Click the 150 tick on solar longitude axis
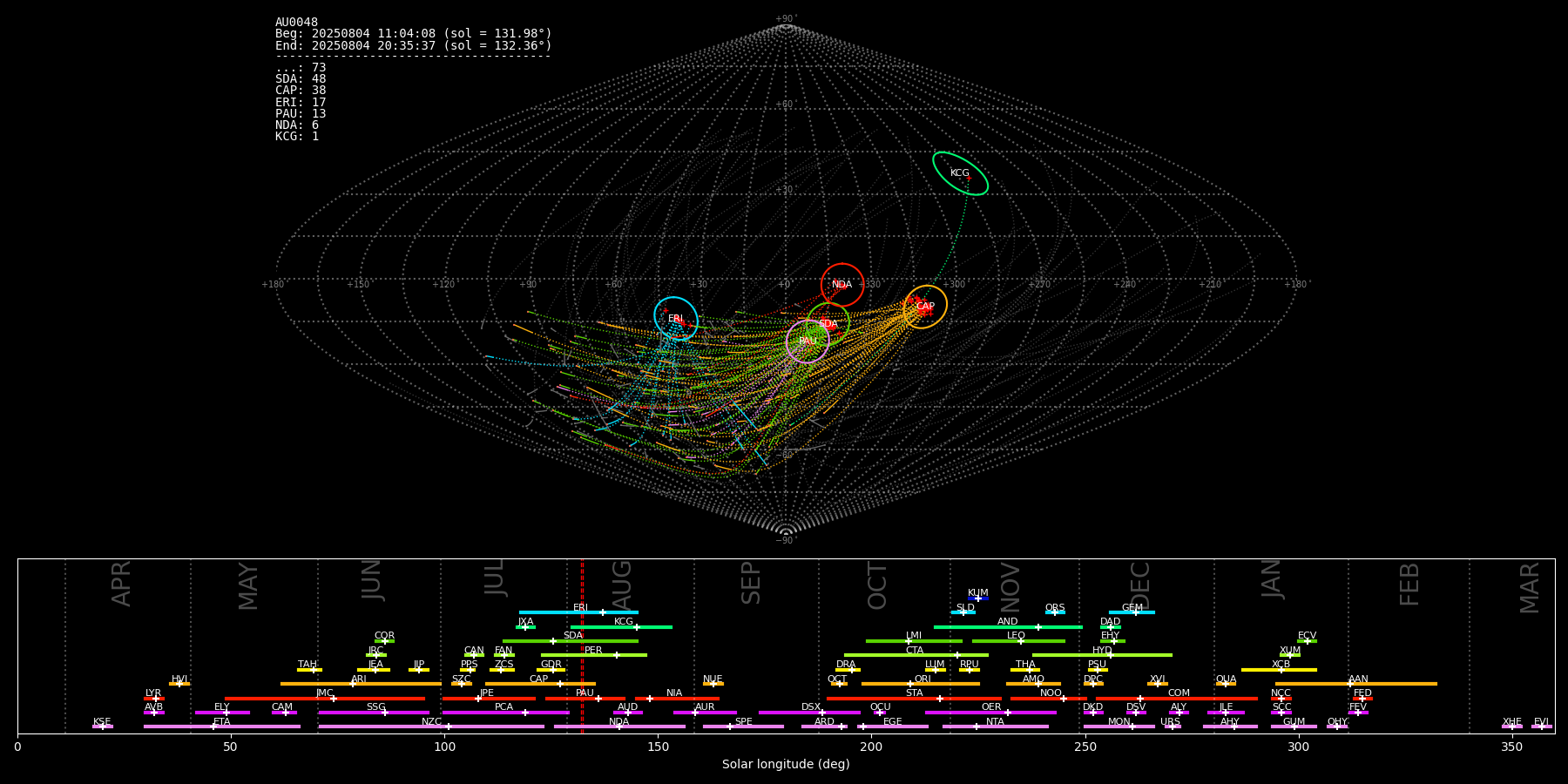The image size is (1568, 784). [x=658, y=747]
